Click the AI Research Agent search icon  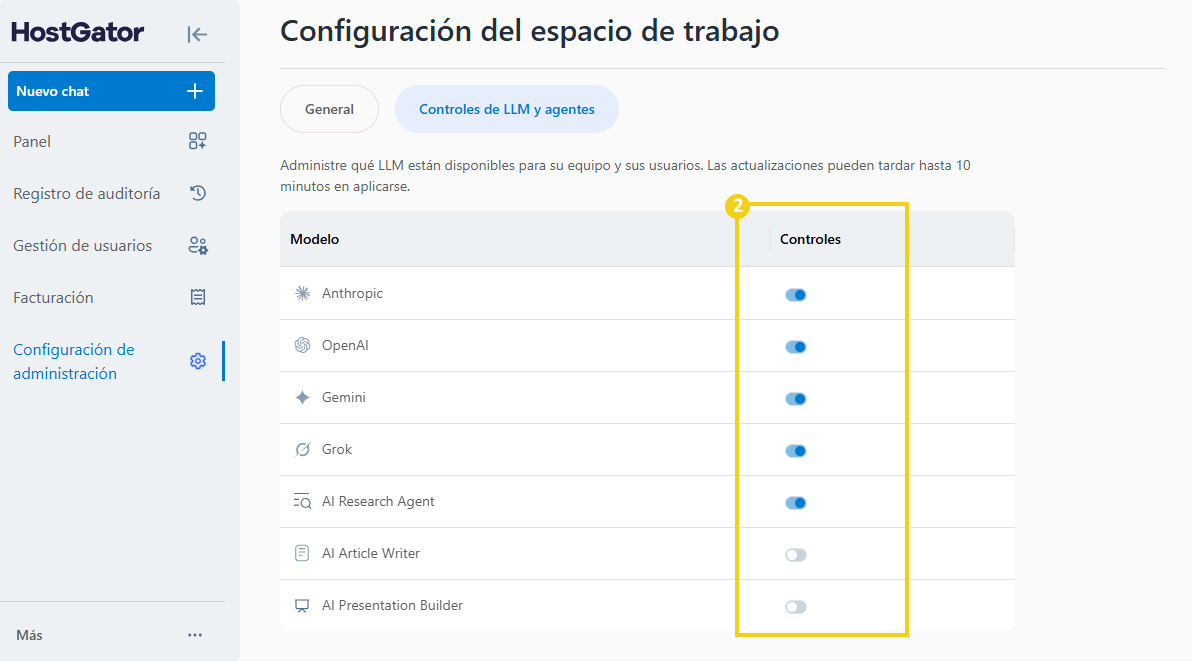(x=303, y=501)
